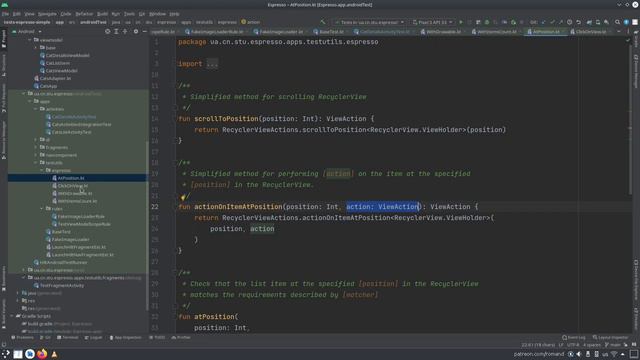Viewport: 640px width, 360px height.
Task: Select CatDetailsViewModel in project tree
Action: [x=68, y=55]
